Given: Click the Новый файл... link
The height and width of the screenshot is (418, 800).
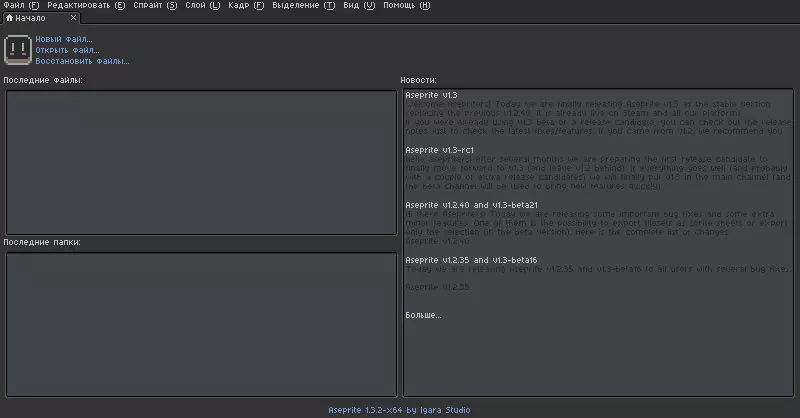Looking at the screenshot, I should point(64,39).
